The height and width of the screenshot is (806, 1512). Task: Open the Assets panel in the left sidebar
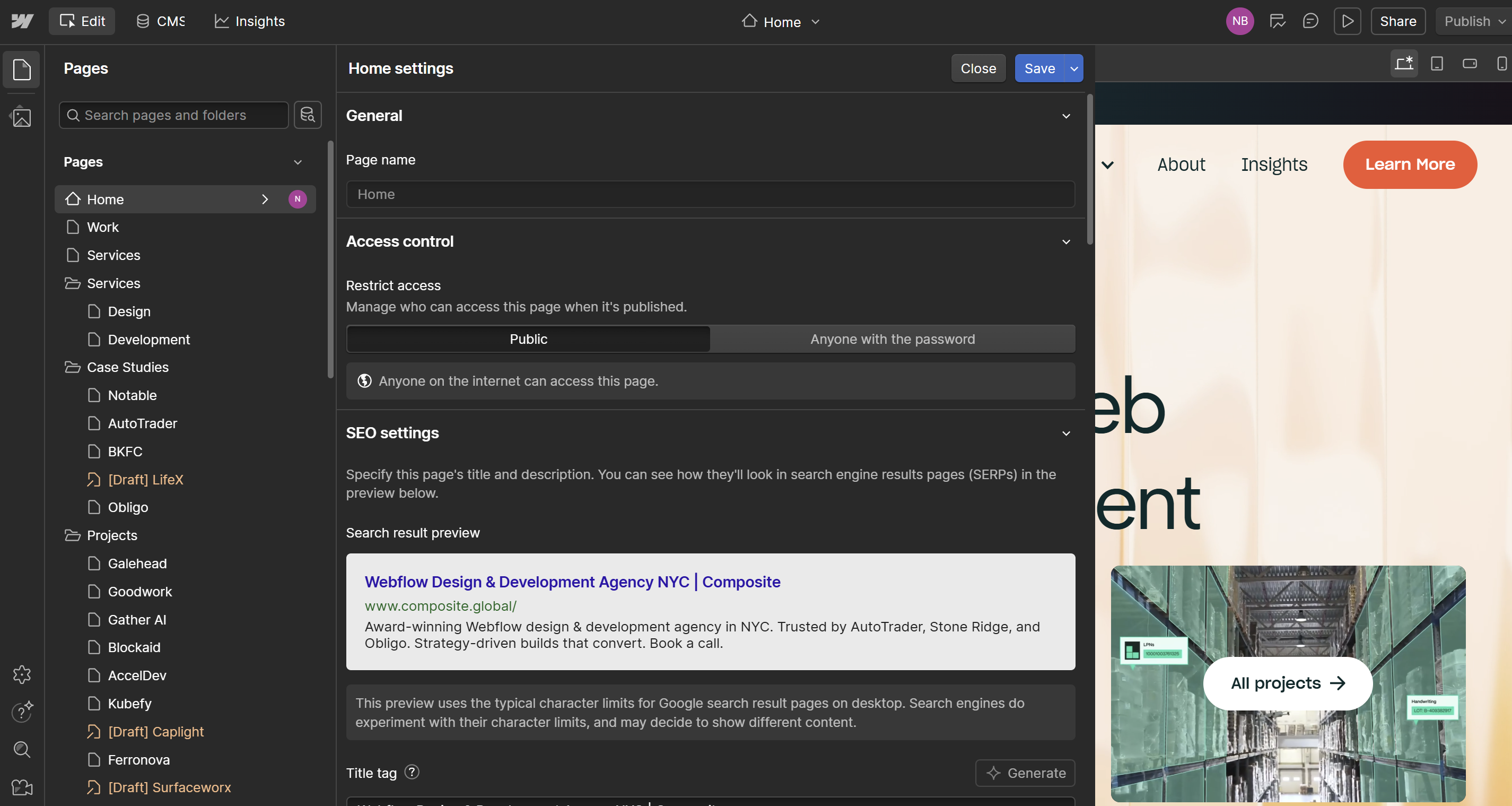point(21,116)
